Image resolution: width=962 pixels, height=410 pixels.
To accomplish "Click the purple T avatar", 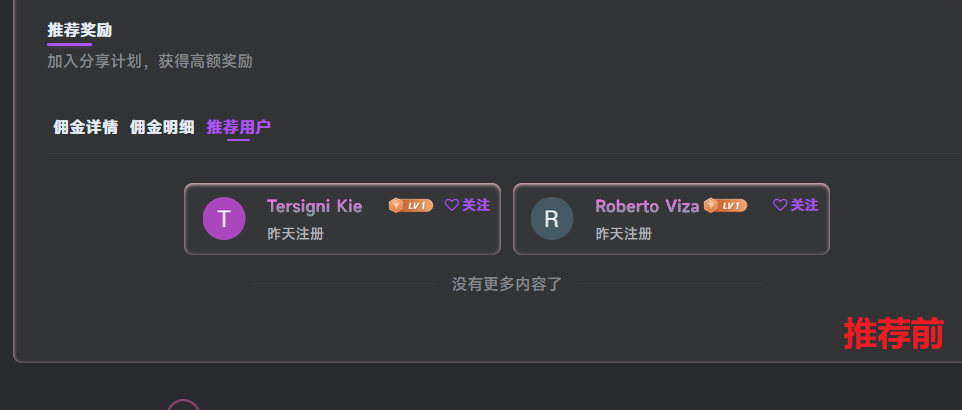I will coord(224,219).
